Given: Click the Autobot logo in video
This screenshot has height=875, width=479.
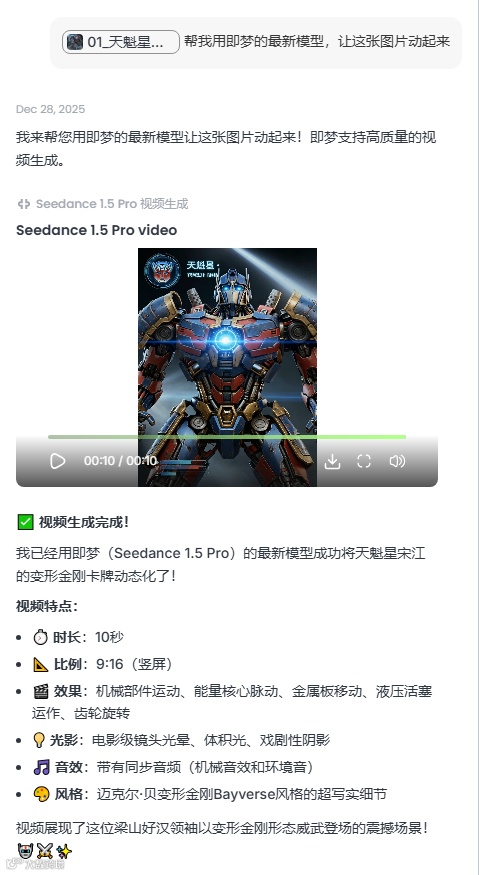Looking at the screenshot, I should [161, 271].
